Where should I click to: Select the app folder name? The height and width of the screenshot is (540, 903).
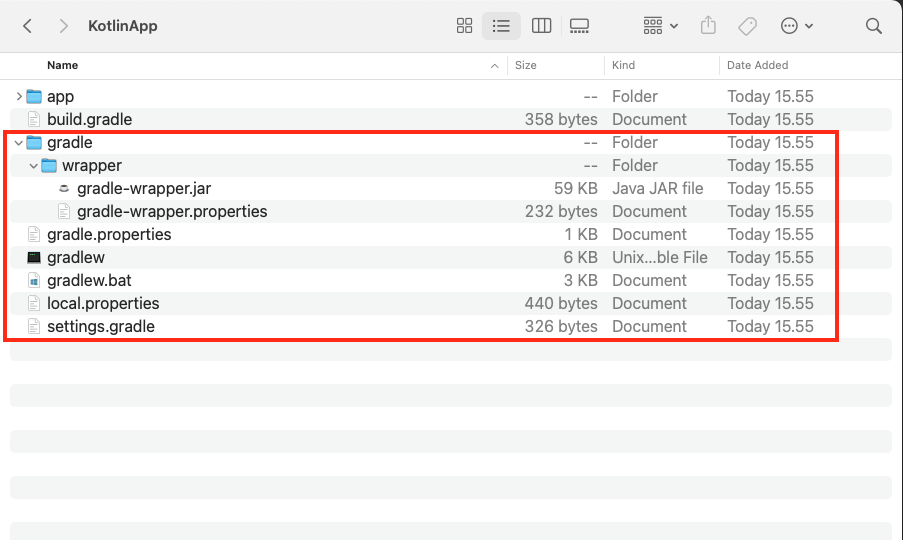60,96
